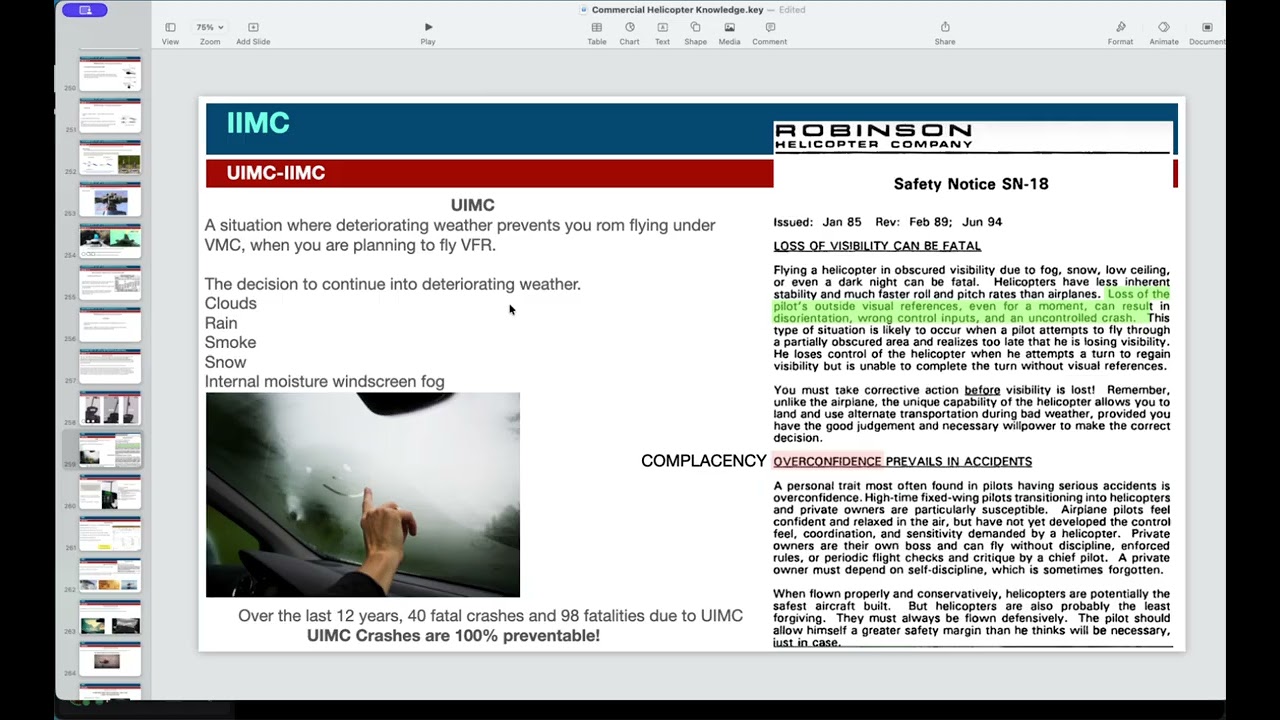Select the IIMC slide title text

click(258, 123)
